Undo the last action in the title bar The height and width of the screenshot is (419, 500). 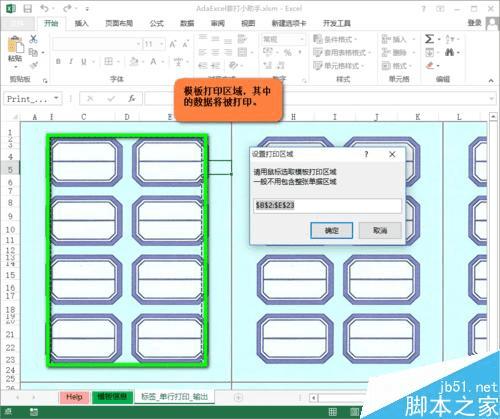pyautogui.click(x=44, y=9)
